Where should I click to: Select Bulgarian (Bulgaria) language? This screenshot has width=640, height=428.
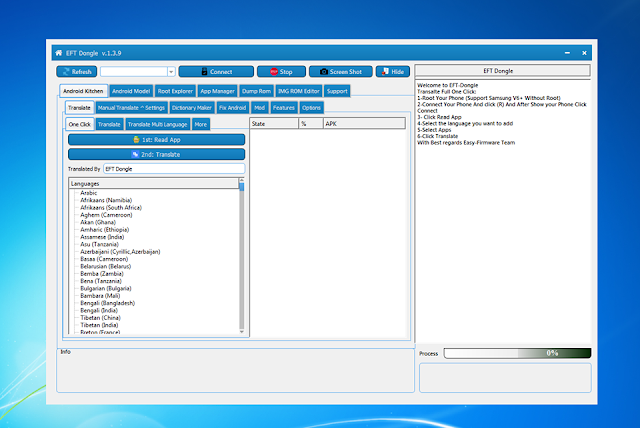(x=106, y=288)
